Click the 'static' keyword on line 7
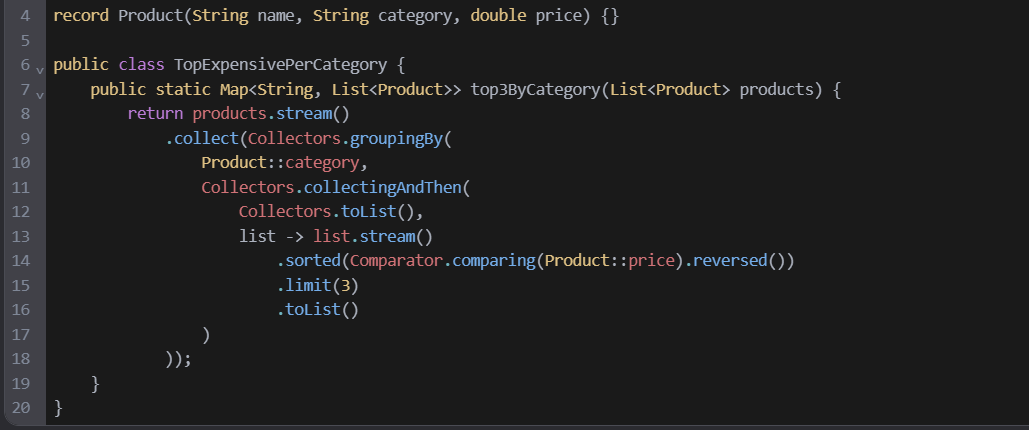 [183, 89]
